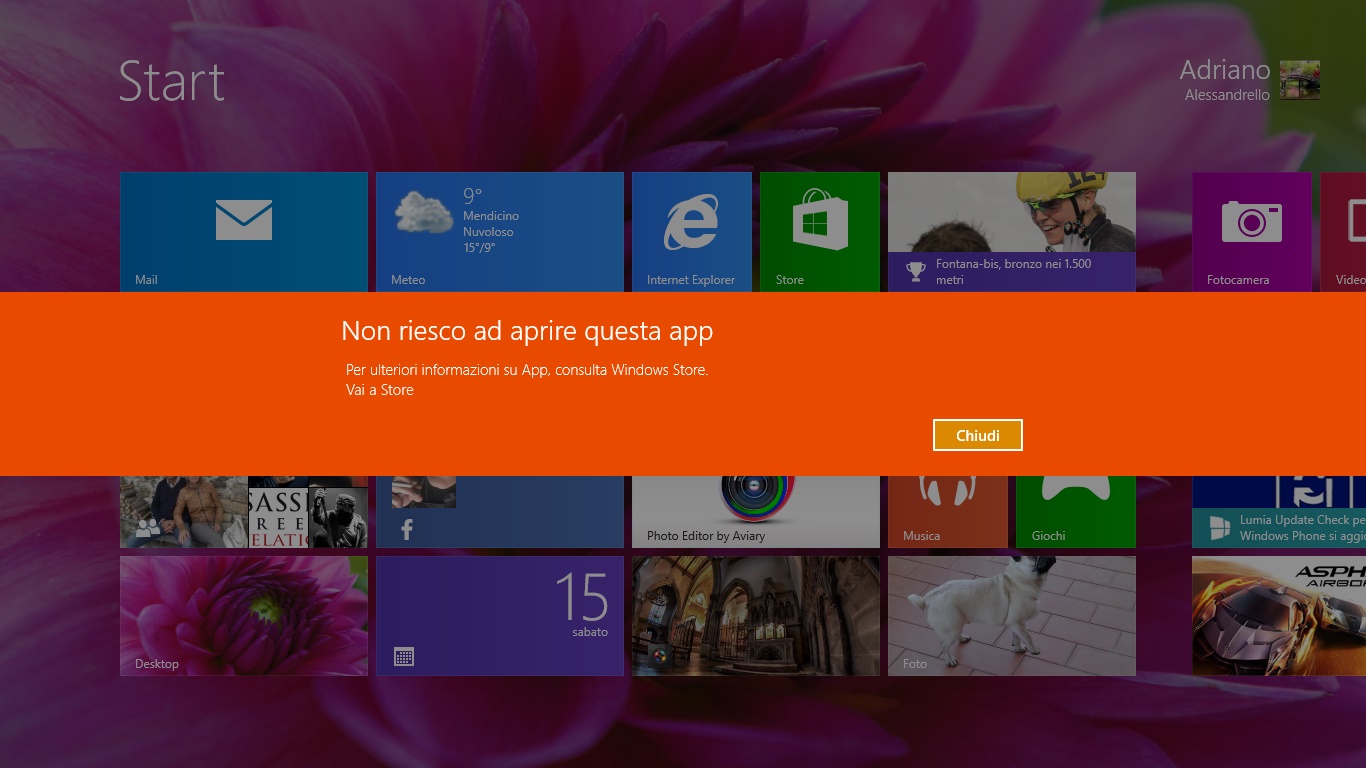The width and height of the screenshot is (1366, 768).
Task: Follow the Vai a Store link
Action: click(380, 390)
